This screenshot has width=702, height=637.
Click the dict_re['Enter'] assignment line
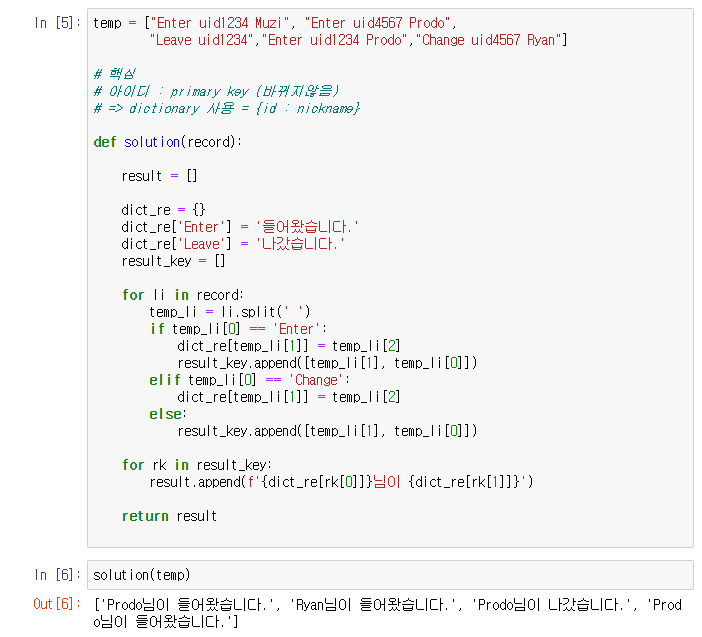(240, 227)
